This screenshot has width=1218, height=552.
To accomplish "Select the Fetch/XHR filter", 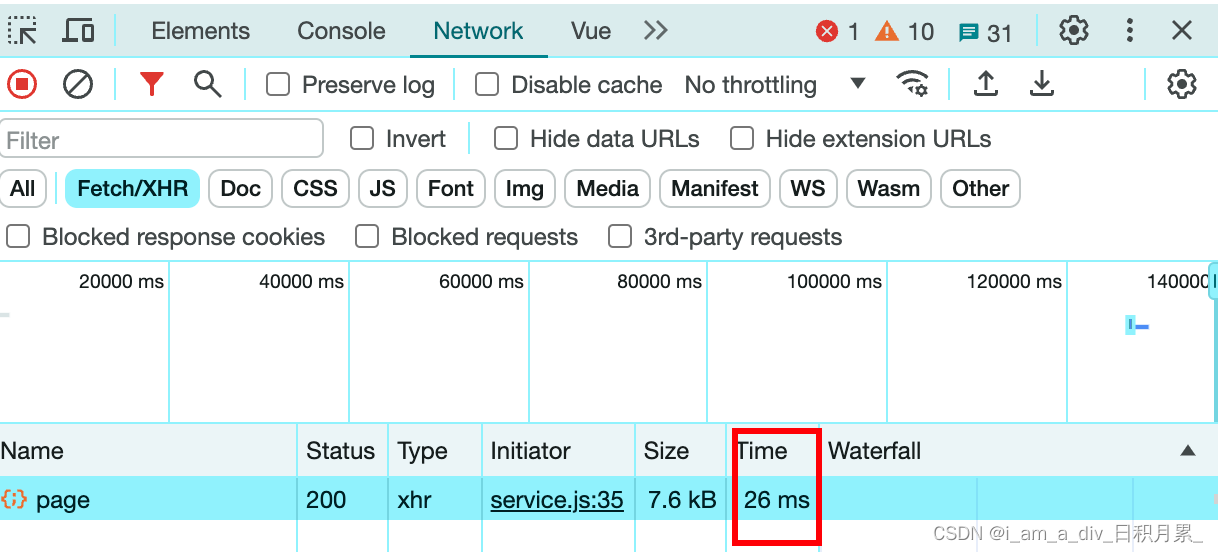I will 132,188.
